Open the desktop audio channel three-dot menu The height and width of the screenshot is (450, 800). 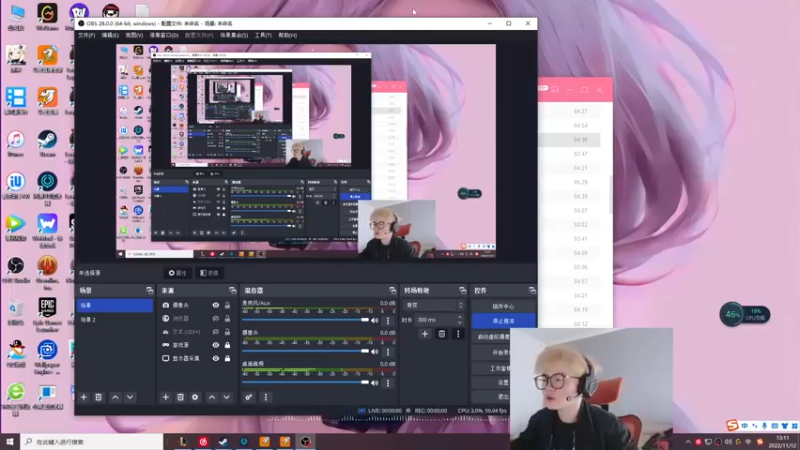[x=388, y=383]
